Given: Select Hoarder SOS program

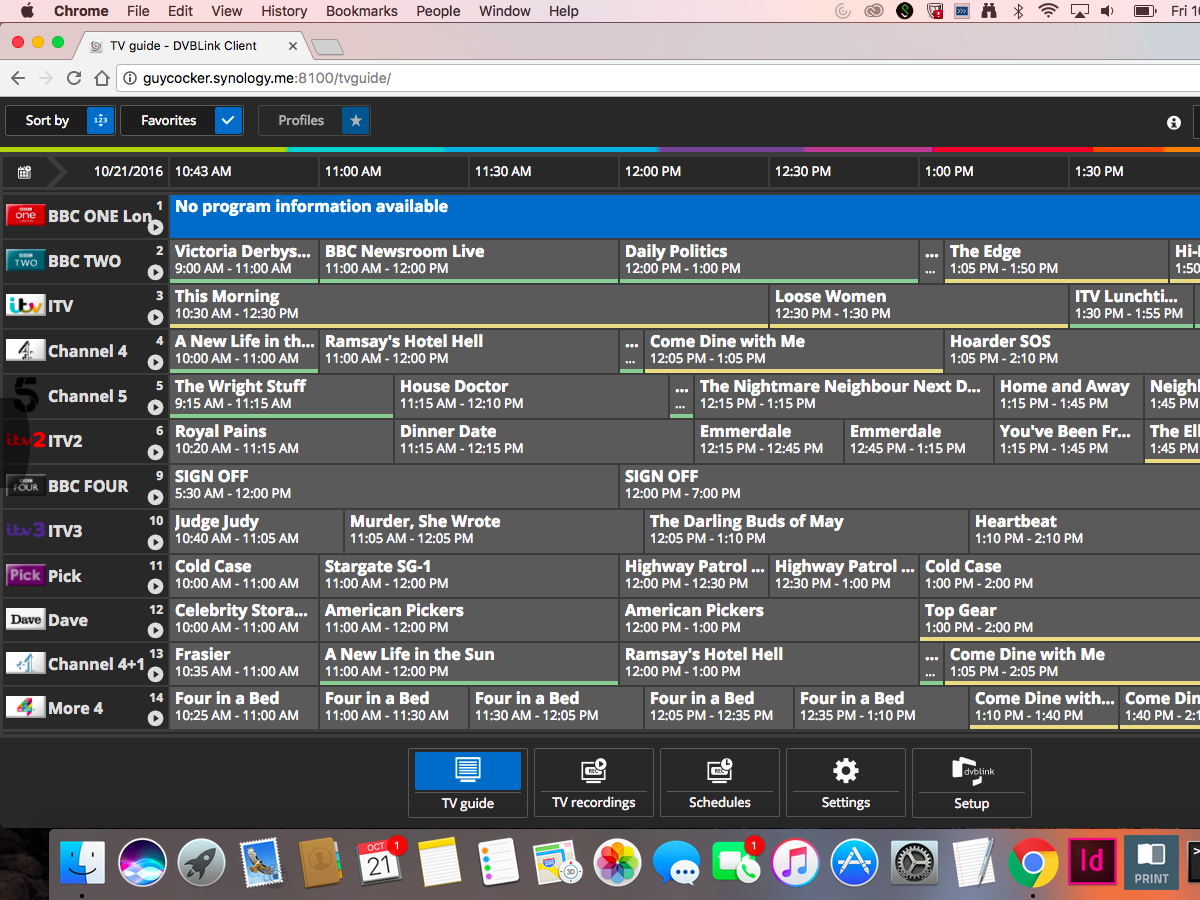Looking at the screenshot, I should coord(1072,350).
